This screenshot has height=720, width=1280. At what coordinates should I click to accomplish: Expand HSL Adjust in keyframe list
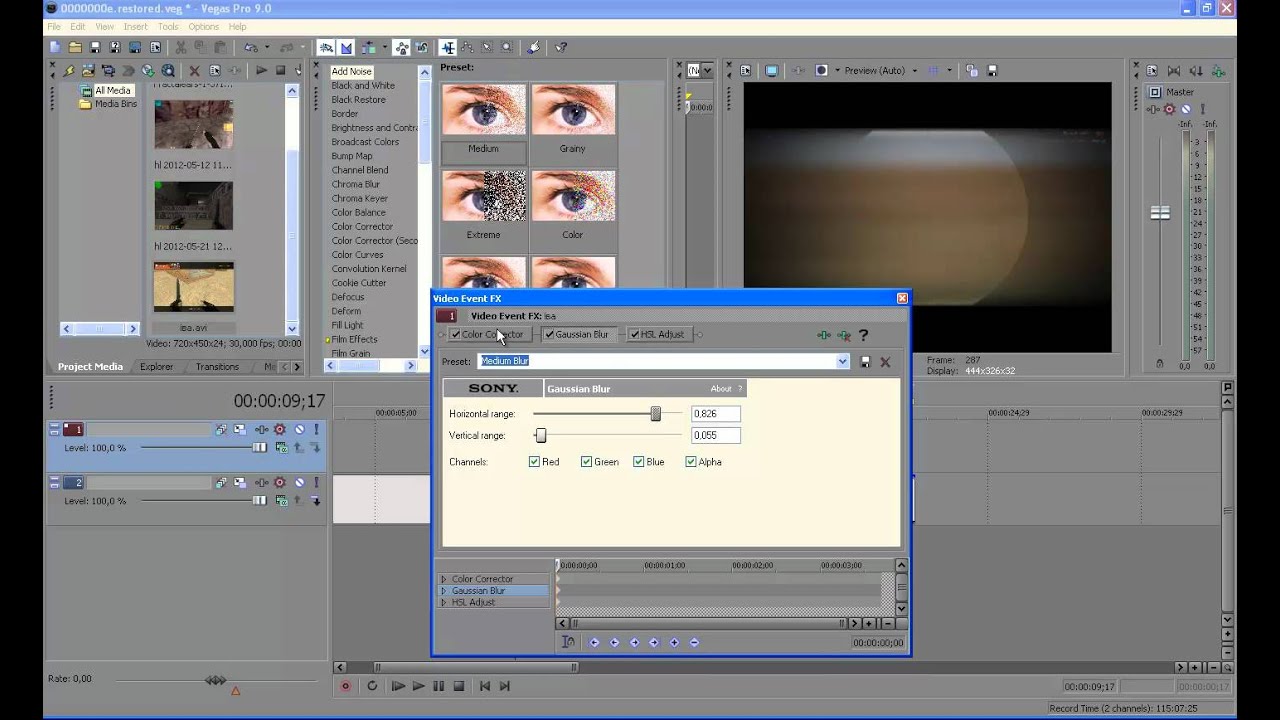[x=444, y=603]
